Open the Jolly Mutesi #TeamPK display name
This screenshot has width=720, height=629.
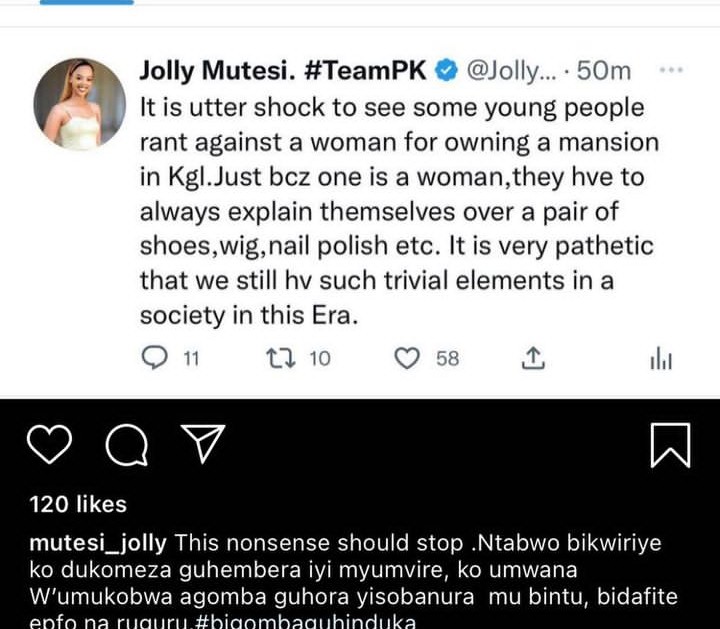pyautogui.click(x=283, y=71)
